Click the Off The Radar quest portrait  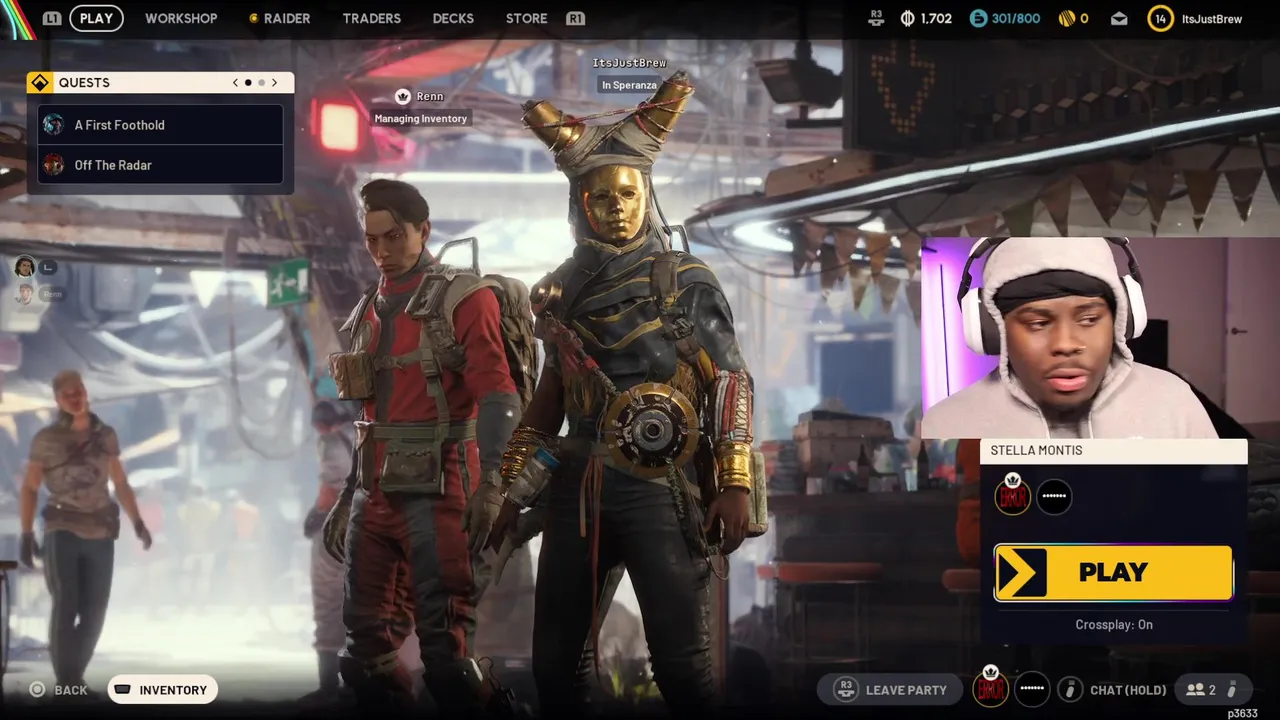point(53,165)
